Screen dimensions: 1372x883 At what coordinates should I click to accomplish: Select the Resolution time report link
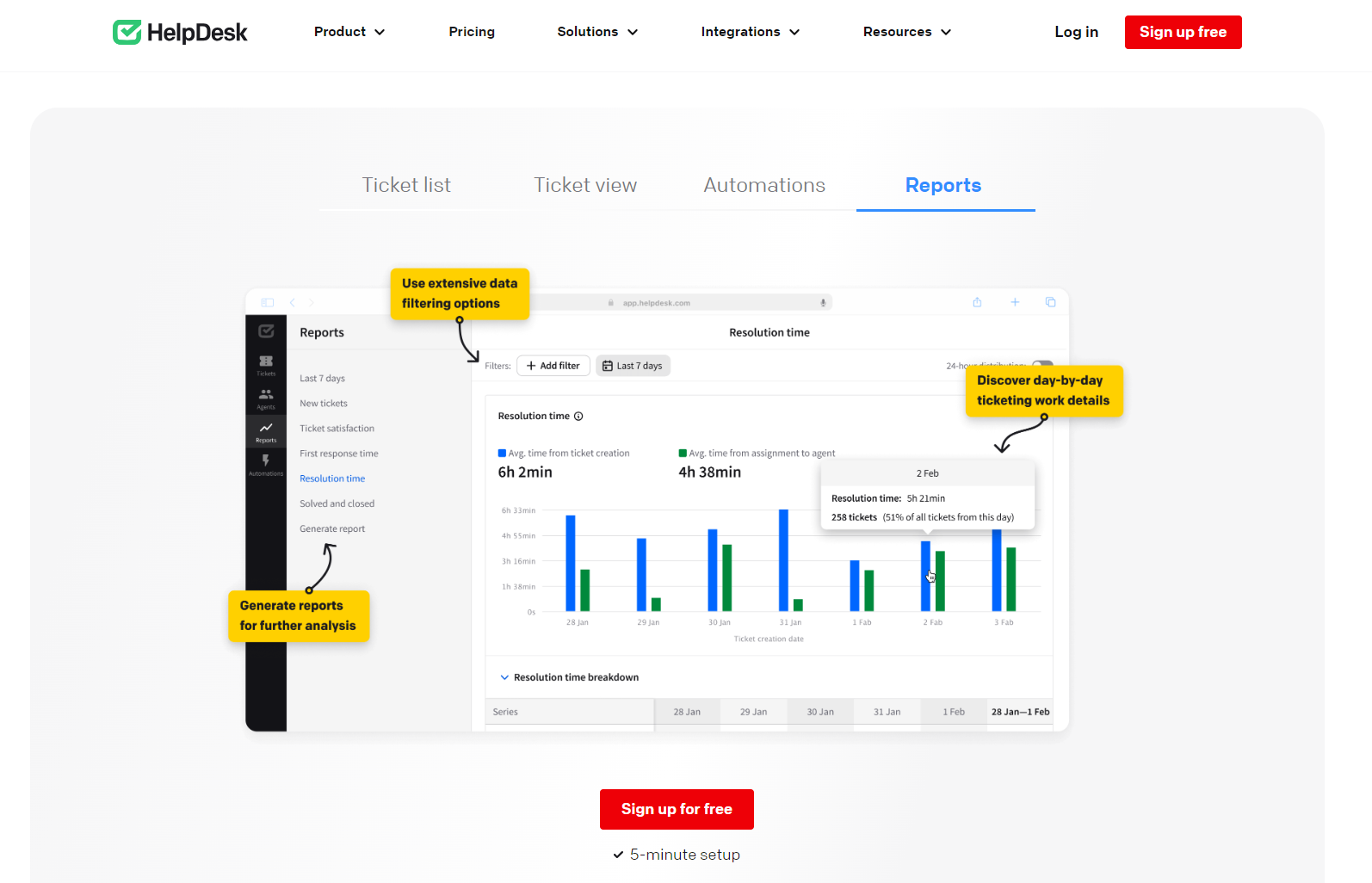pyautogui.click(x=332, y=479)
